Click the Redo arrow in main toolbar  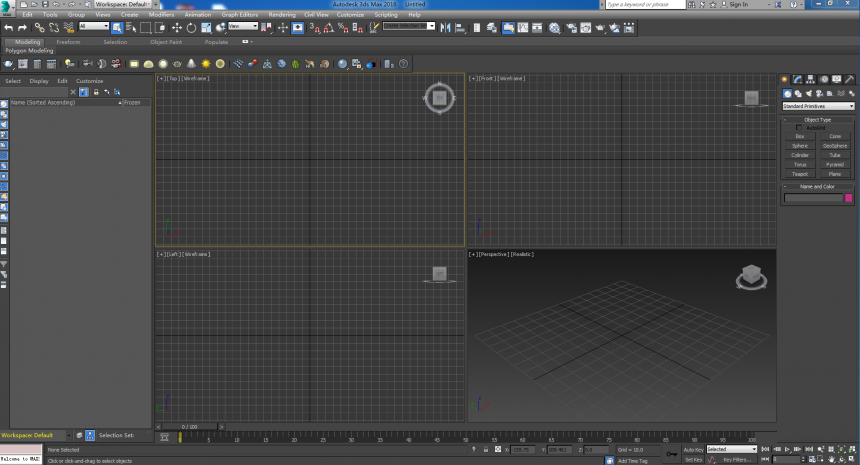click(22, 27)
